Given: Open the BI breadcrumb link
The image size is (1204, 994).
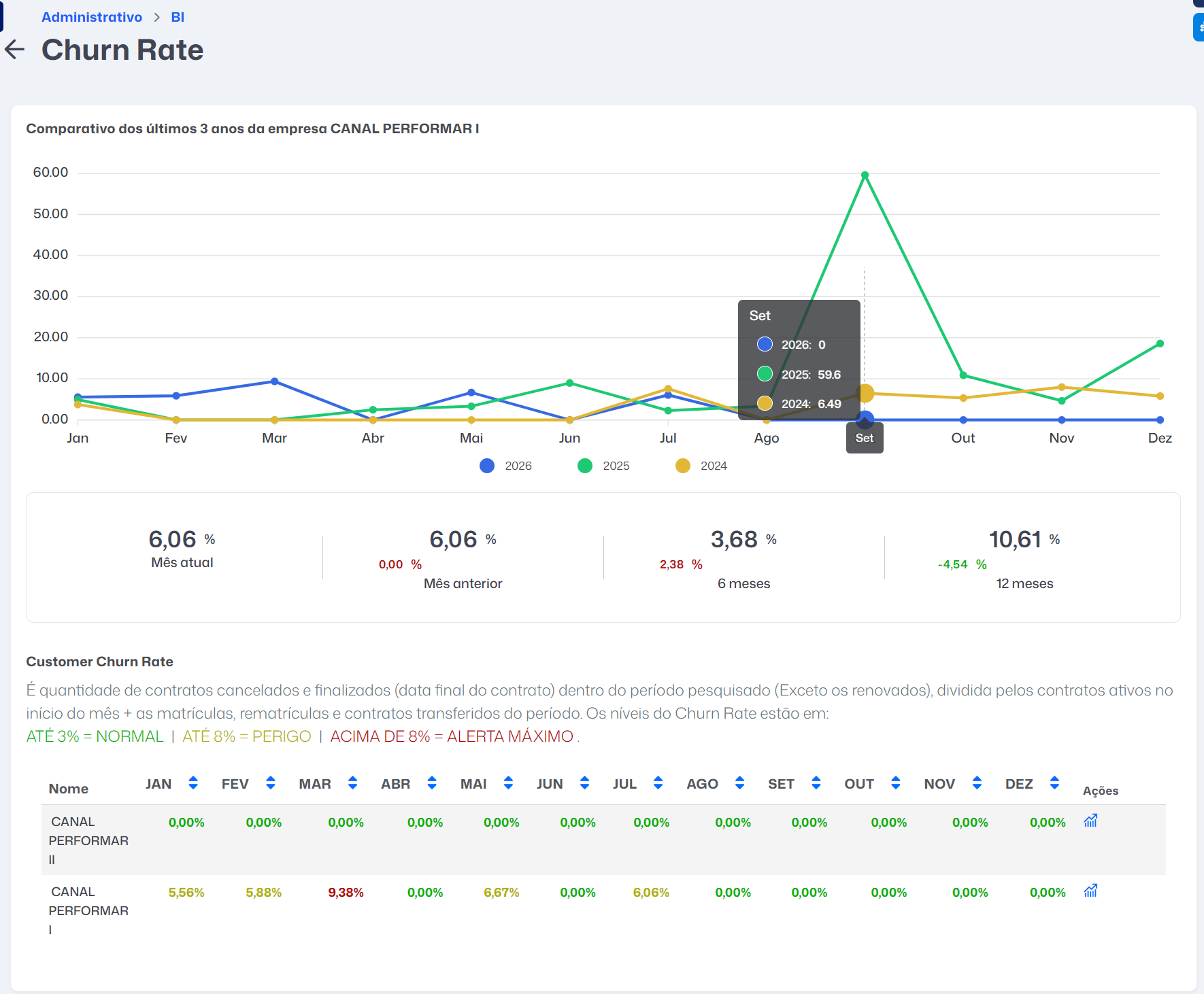Looking at the screenshot, I should [178, 17].
